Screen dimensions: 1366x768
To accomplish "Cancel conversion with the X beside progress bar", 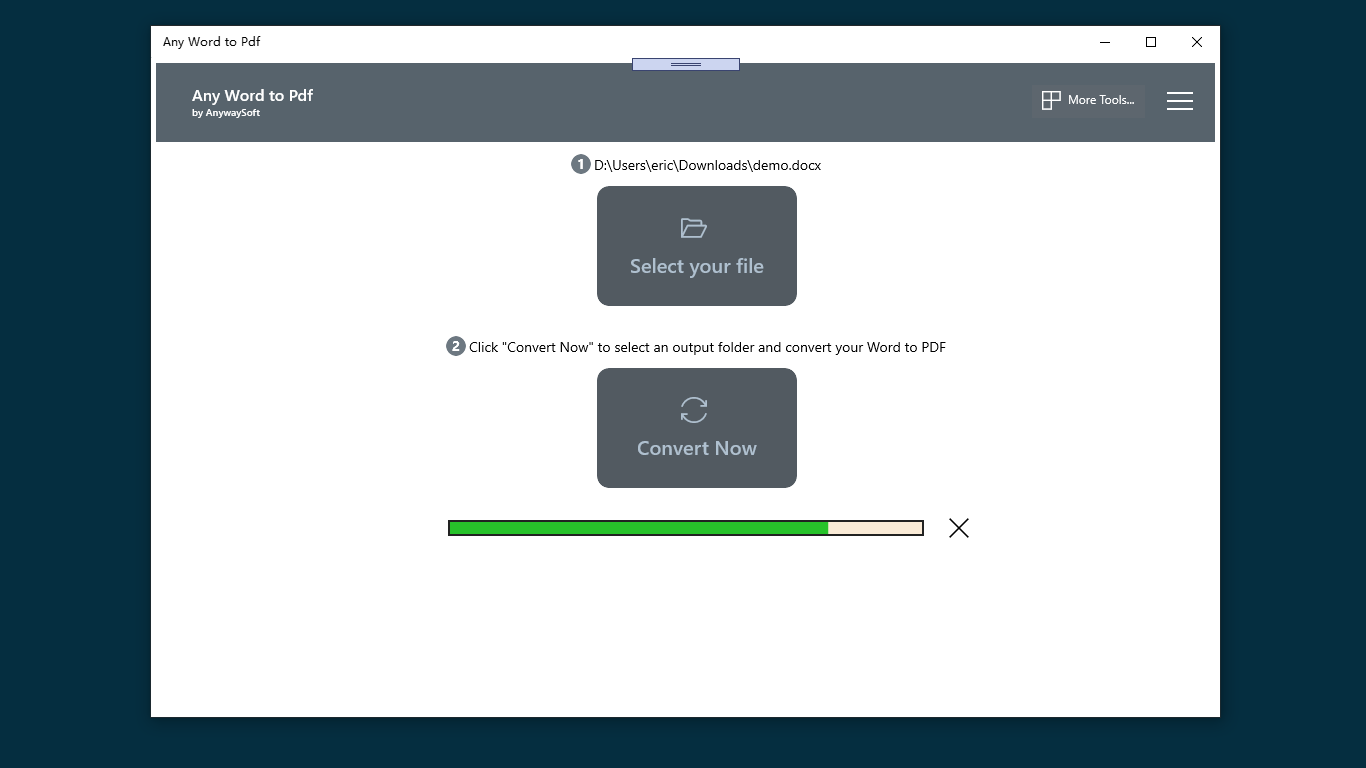I will coord(959,528).
